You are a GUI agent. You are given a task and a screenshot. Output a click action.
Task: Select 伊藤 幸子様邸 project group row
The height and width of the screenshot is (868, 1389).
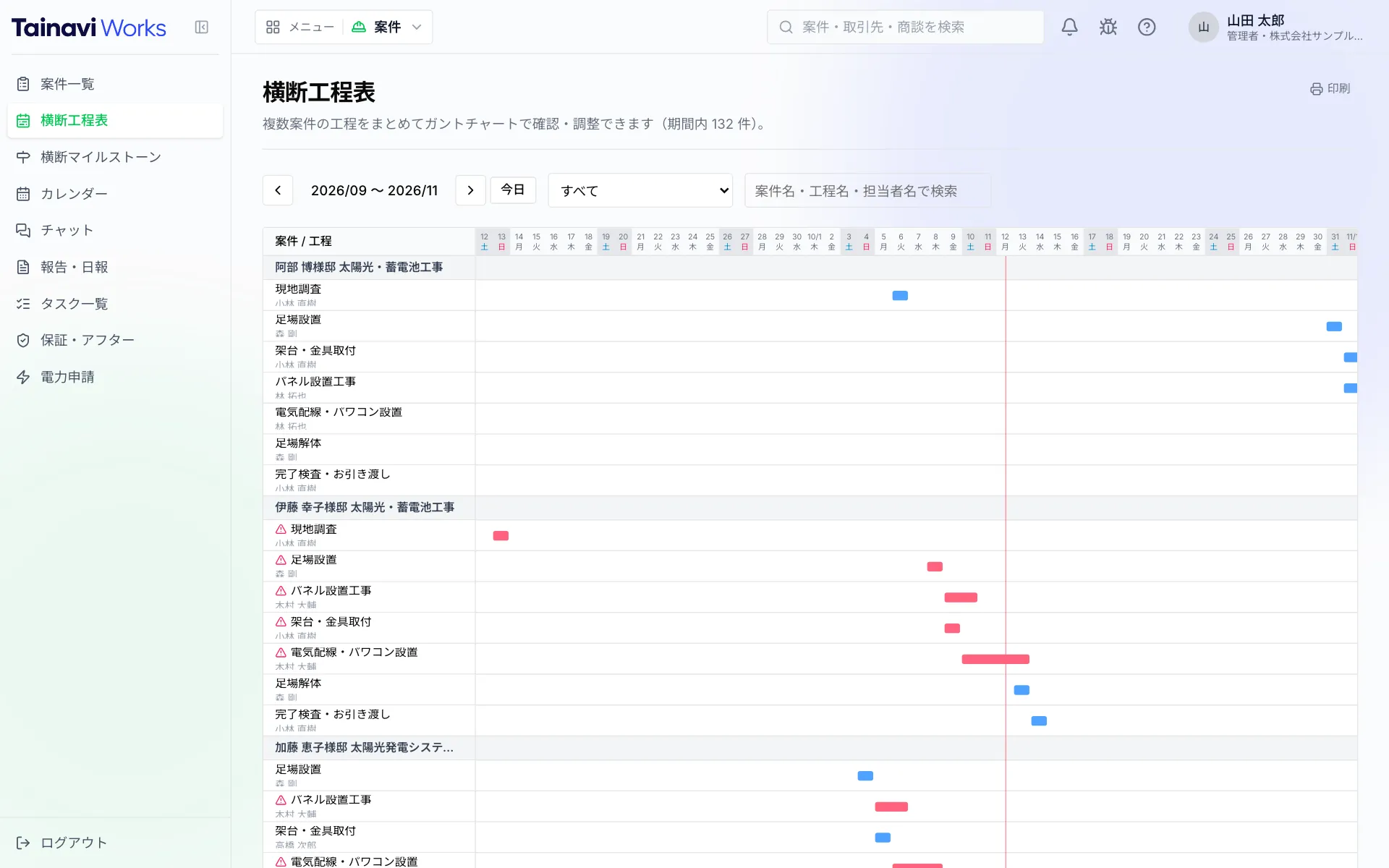810,508
